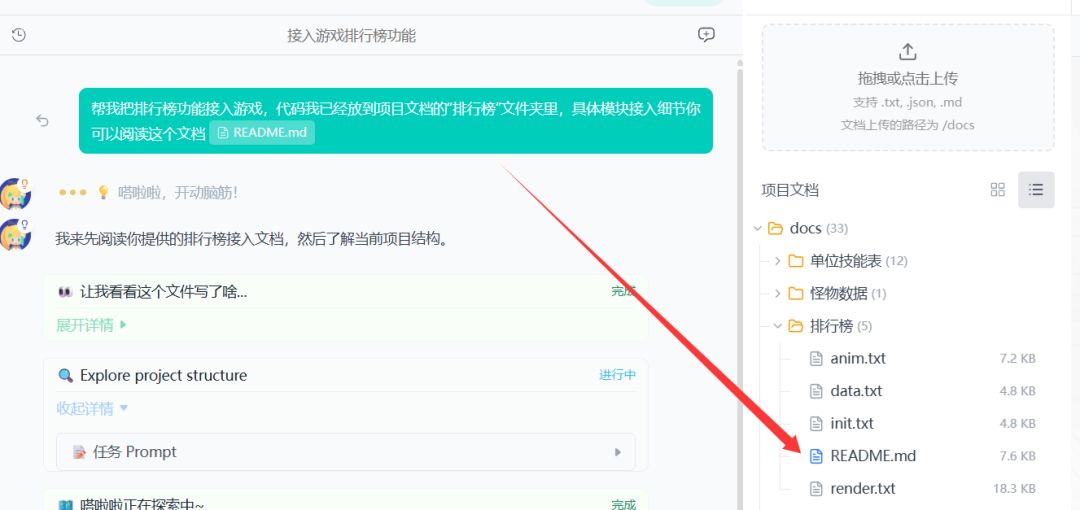Expand the 怪物数据 folder chevron
The width and height of the screenshot is (1080, 510).
pos(778,293)
